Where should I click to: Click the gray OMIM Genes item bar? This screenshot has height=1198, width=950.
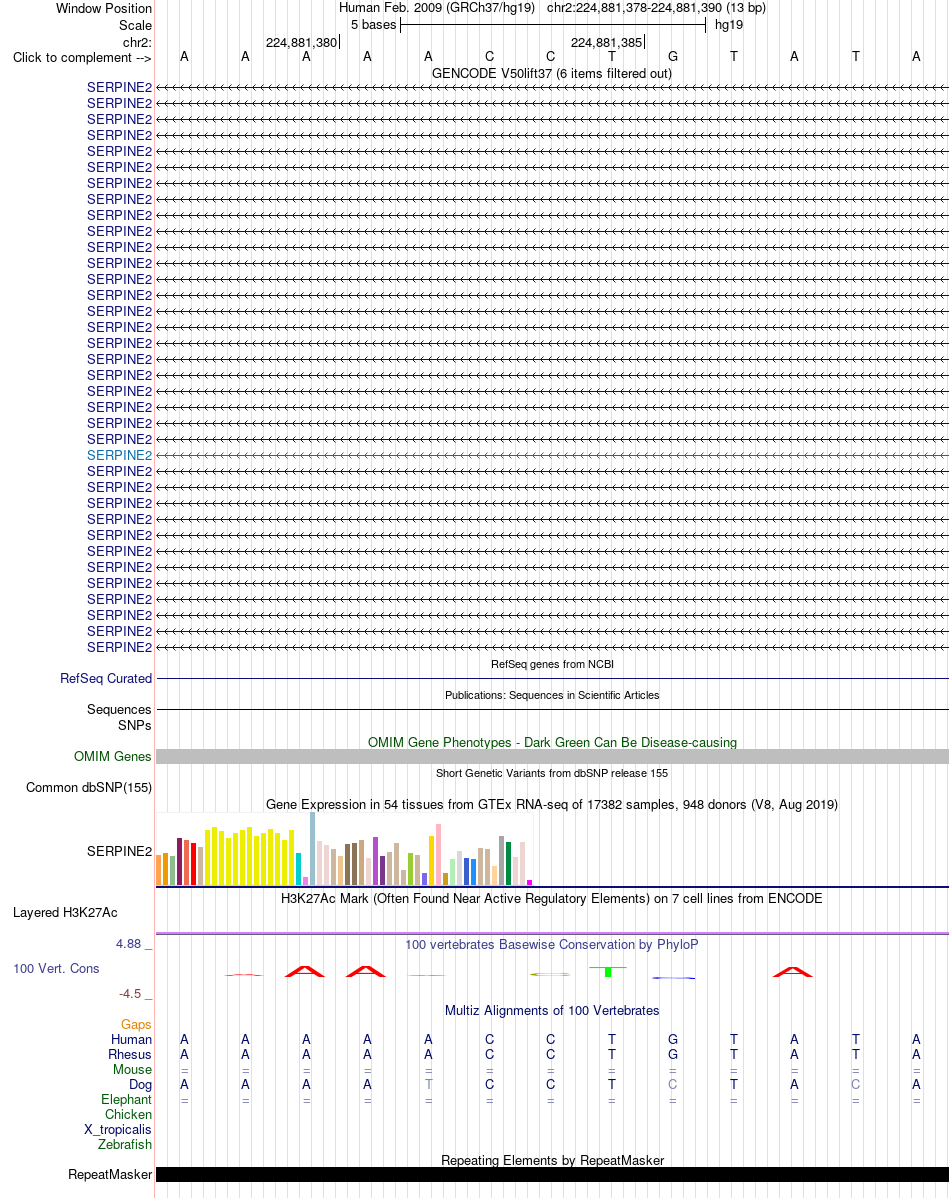point(552,756)
